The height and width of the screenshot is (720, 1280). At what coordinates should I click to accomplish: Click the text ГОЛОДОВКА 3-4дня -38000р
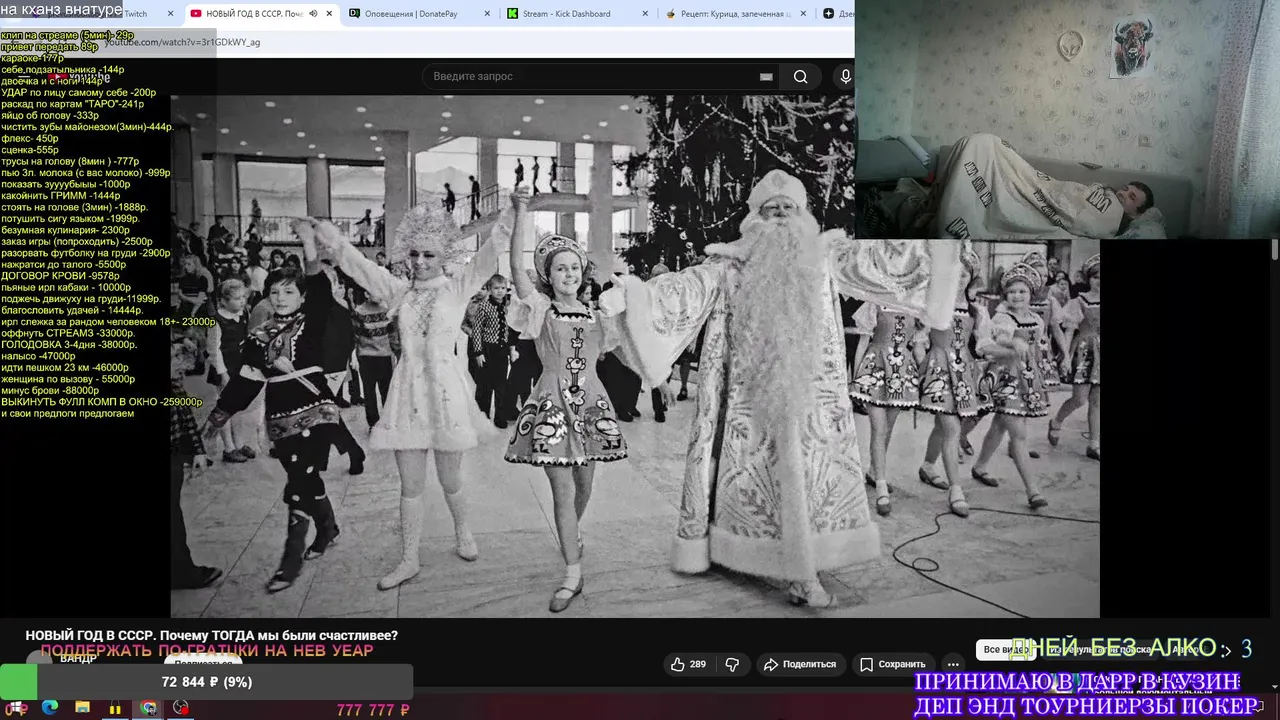click(x=69, y=344)
